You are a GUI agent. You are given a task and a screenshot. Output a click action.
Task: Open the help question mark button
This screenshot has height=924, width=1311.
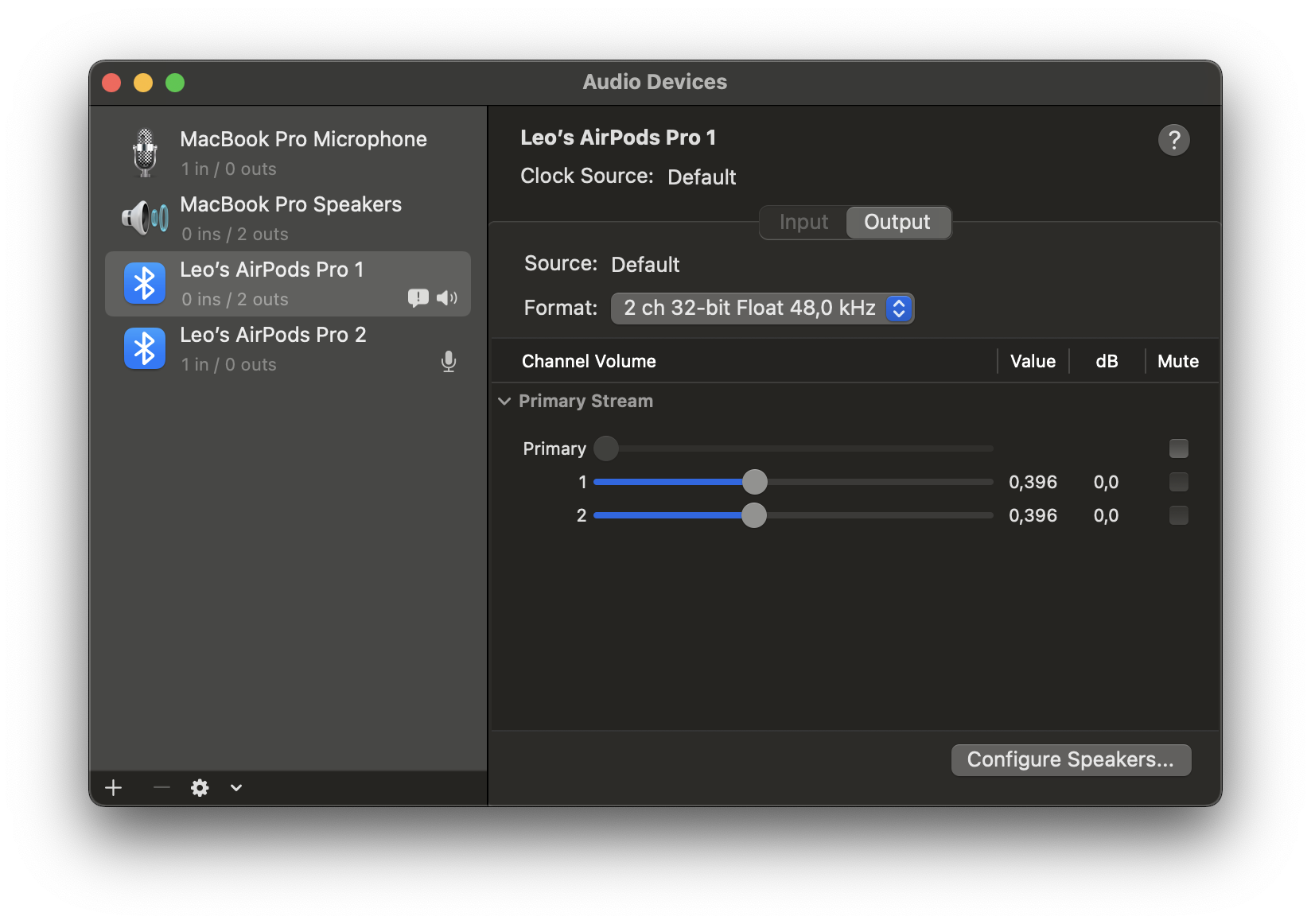coord(1174,140)
